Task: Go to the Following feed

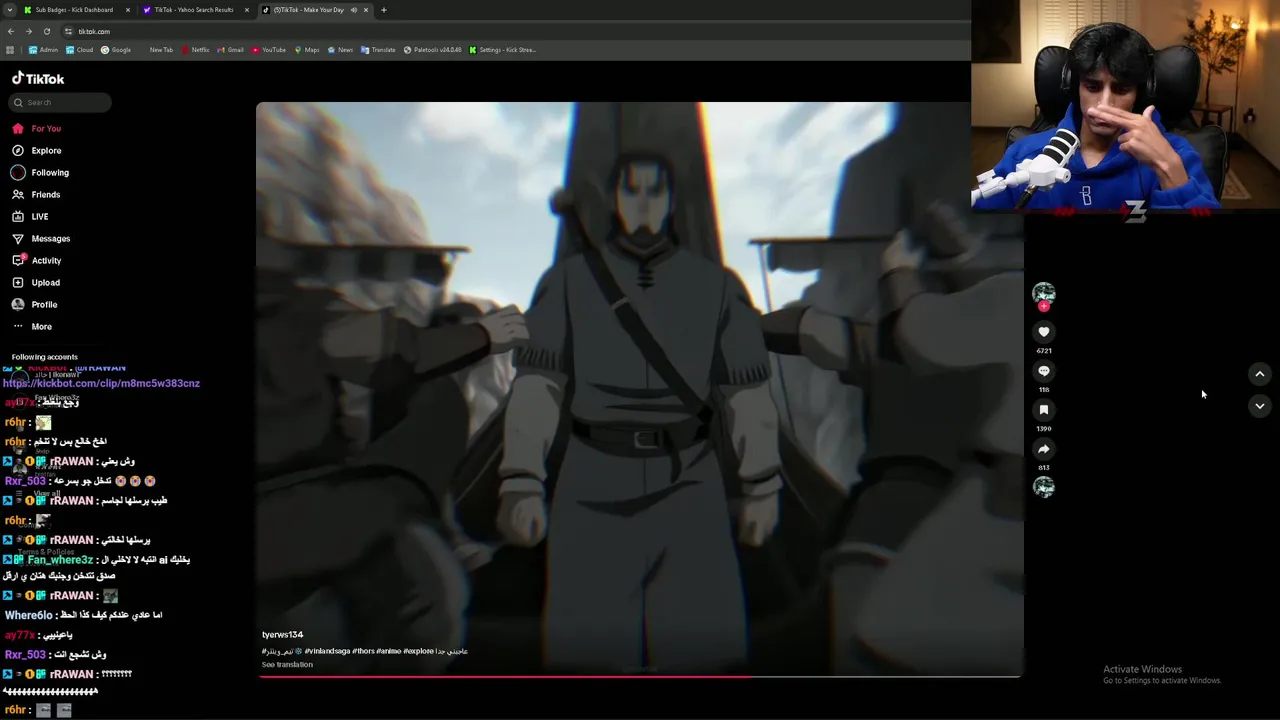Action: pyautogui.click(x=41, y=173)
